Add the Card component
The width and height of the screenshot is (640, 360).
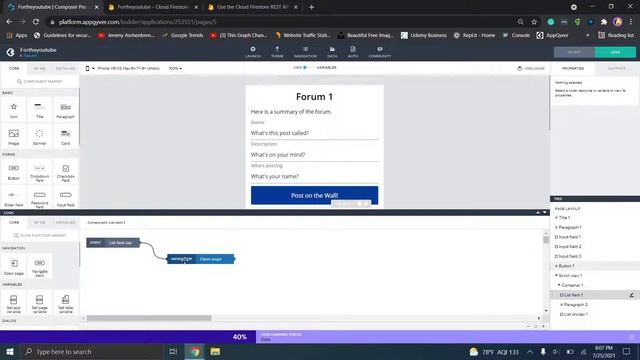(65, 137)
